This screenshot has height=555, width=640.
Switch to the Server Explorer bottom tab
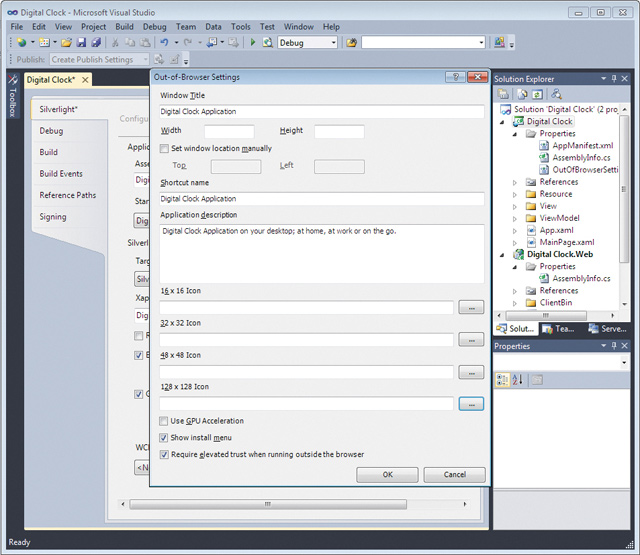[608, 329]
